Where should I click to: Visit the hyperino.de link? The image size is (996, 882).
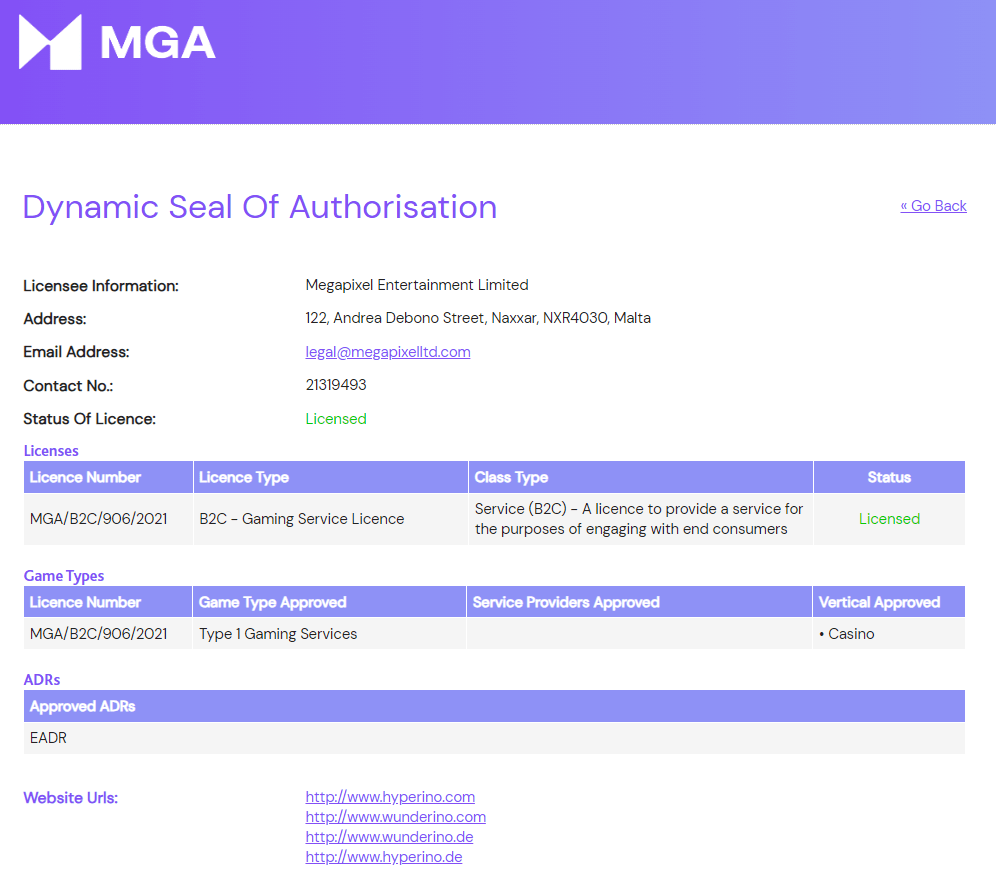coord(384,857)
